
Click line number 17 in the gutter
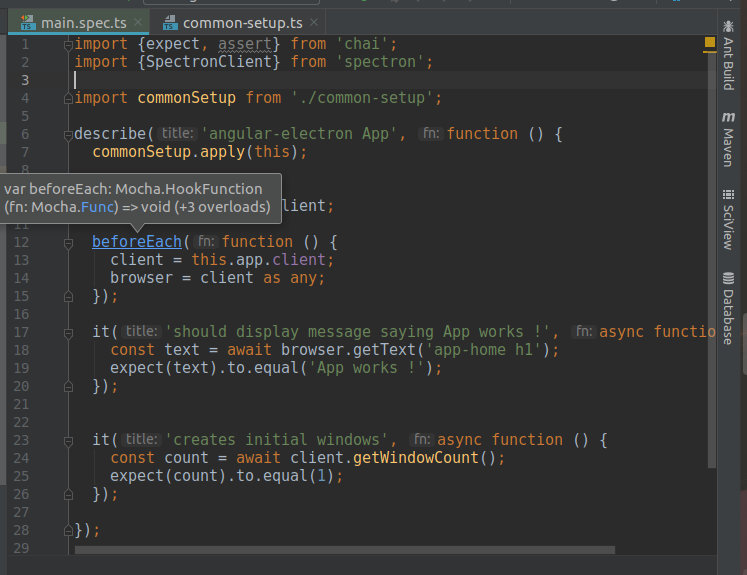(x=21, y=332)
